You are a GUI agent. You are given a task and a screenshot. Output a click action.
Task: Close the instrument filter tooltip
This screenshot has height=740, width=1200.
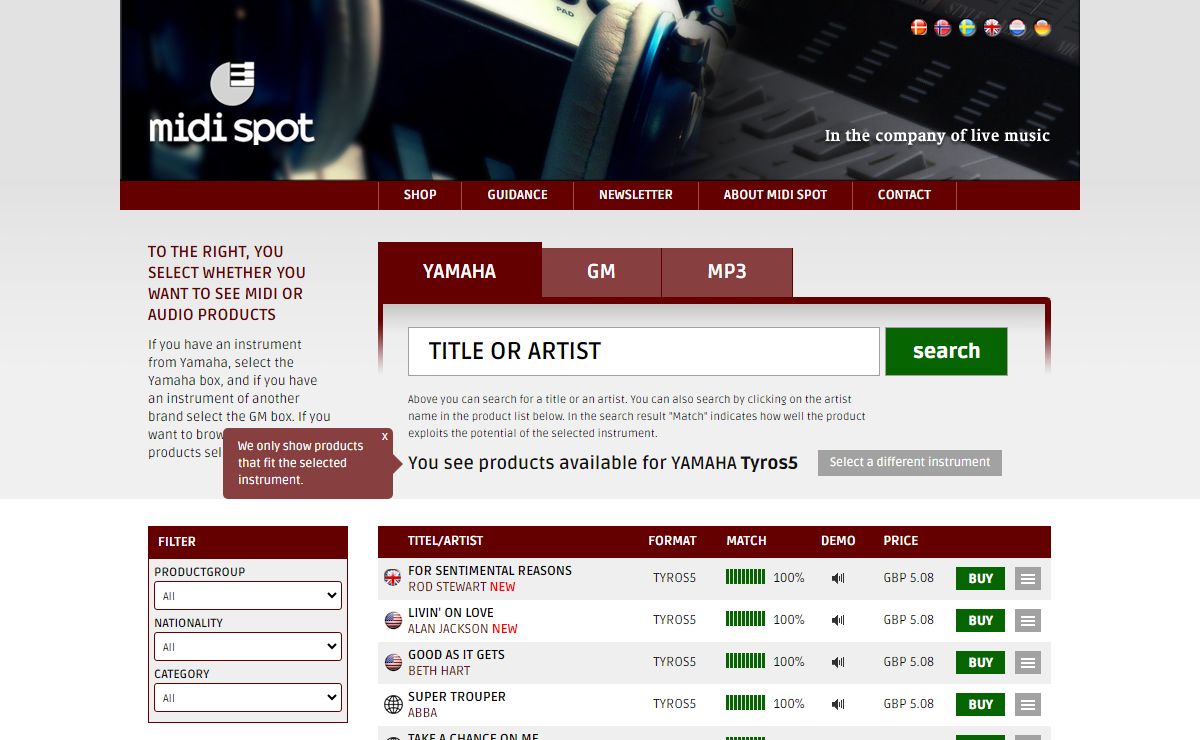point(385,437)
